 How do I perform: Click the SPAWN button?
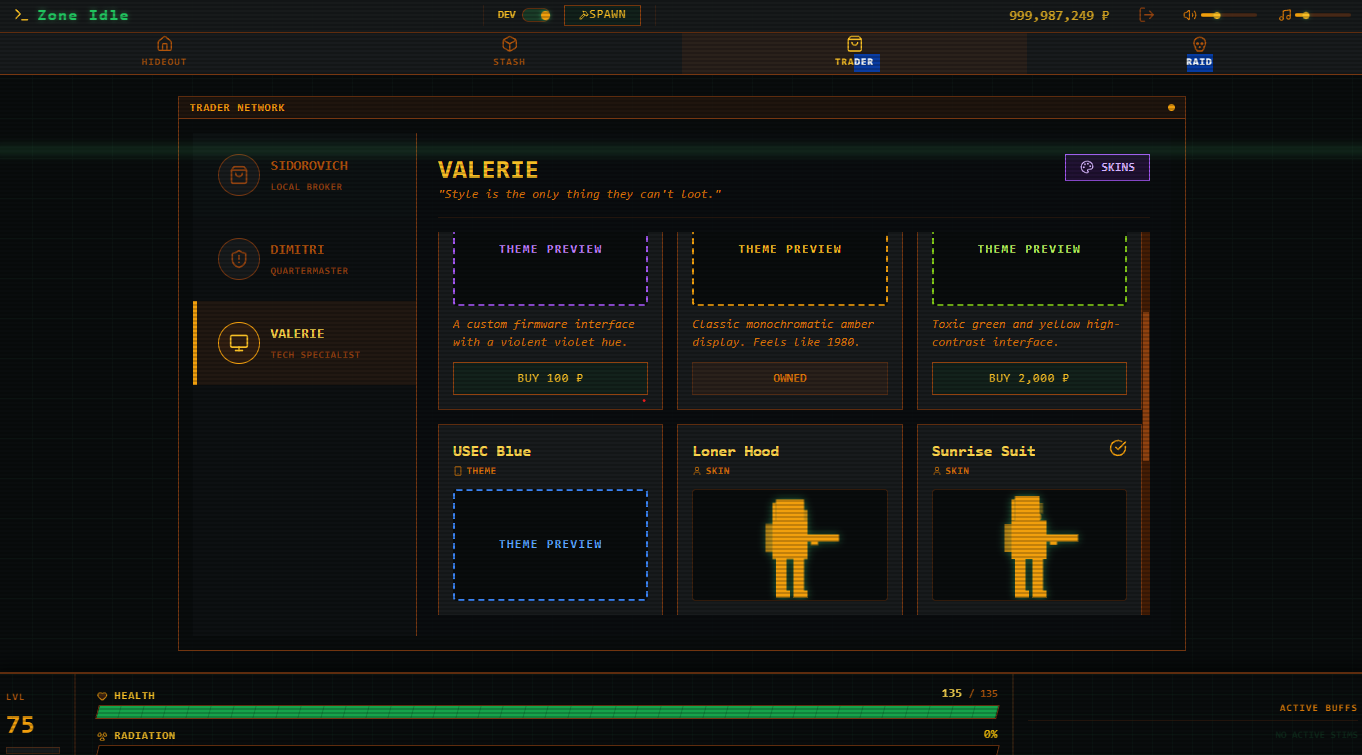pos(602,15)
